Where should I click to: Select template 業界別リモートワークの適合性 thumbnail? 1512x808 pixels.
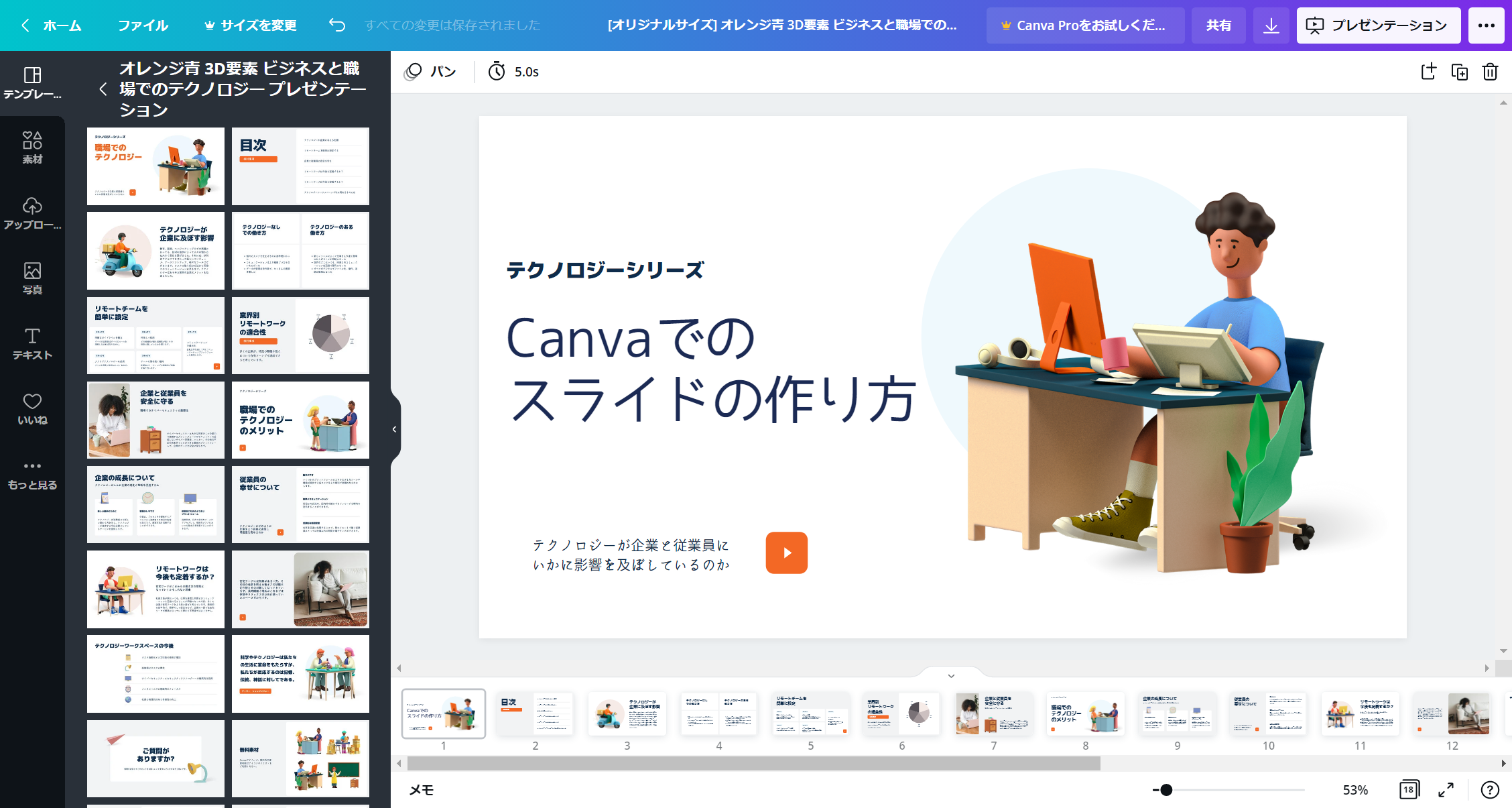pyautogui.click(x=300, y=335)
